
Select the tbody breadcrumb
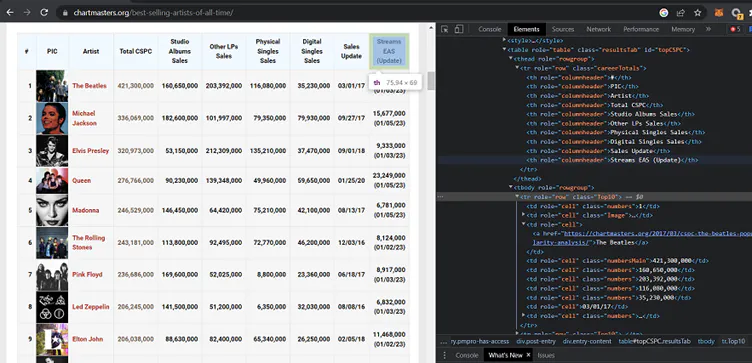706,341
